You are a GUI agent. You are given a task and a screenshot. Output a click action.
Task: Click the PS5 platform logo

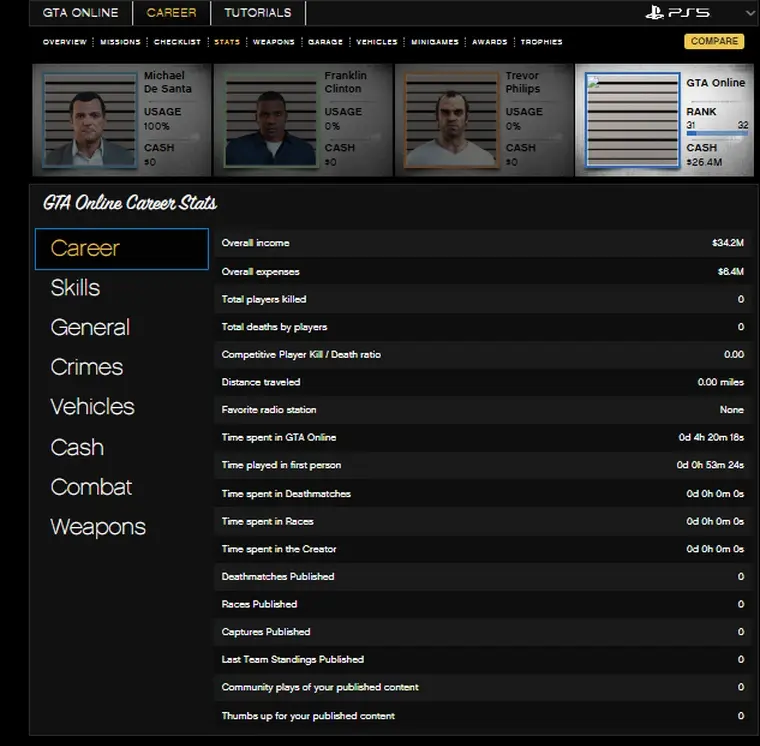[x=678, y=13]
